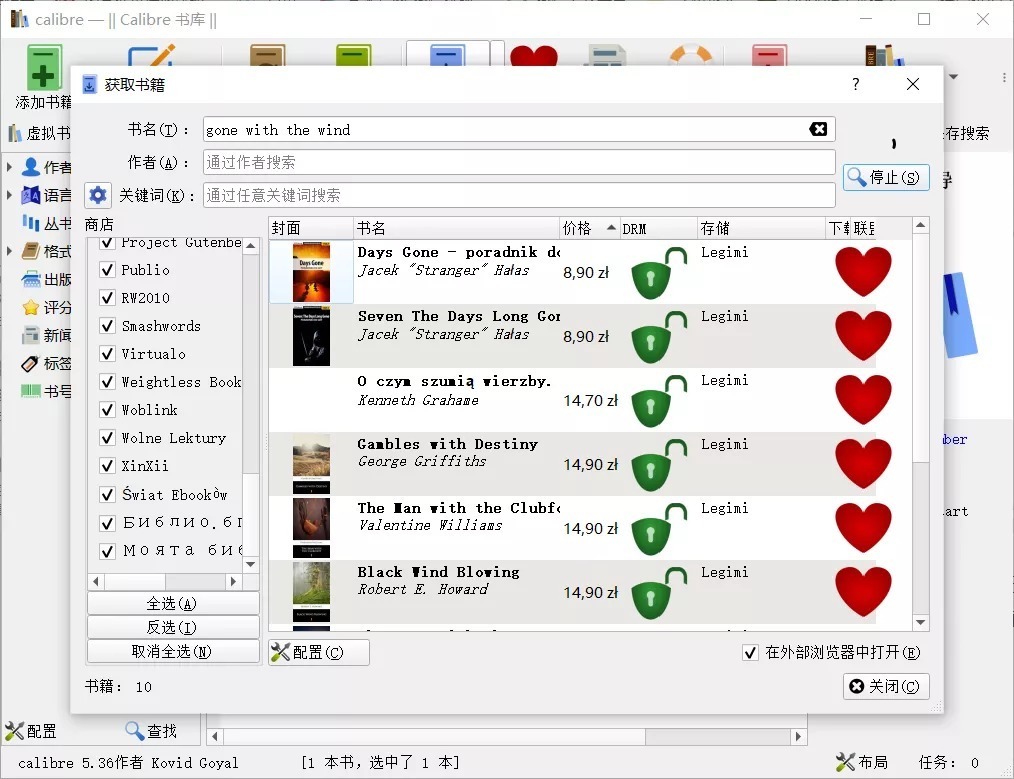This screenshot has height=779, width=1014.
Task: Toggle the Smashwords store checkbox
Action: 107,326
